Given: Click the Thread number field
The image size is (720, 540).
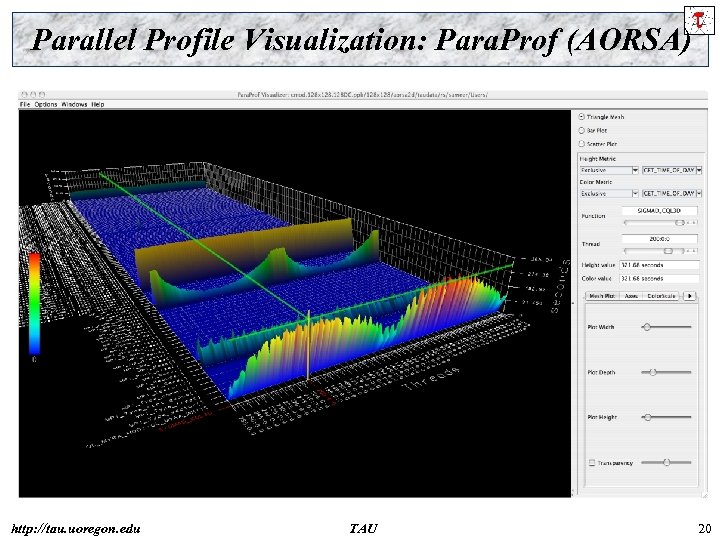Looking at the screenshot, I should pyautogui.click(x=659, y=239).
